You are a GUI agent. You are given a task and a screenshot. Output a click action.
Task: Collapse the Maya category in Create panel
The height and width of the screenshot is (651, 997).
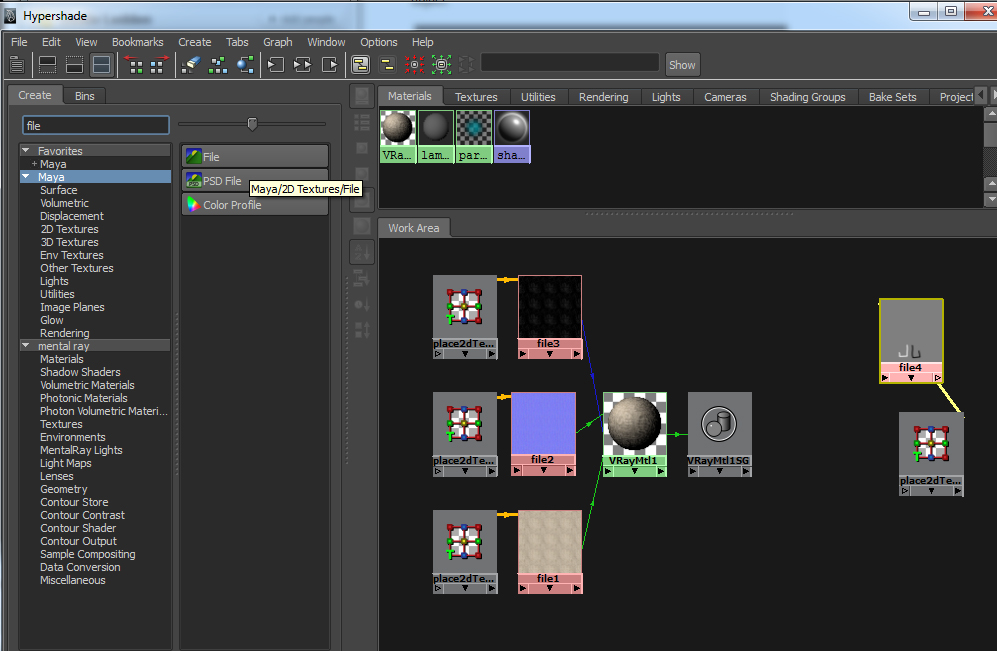(24, 176)
